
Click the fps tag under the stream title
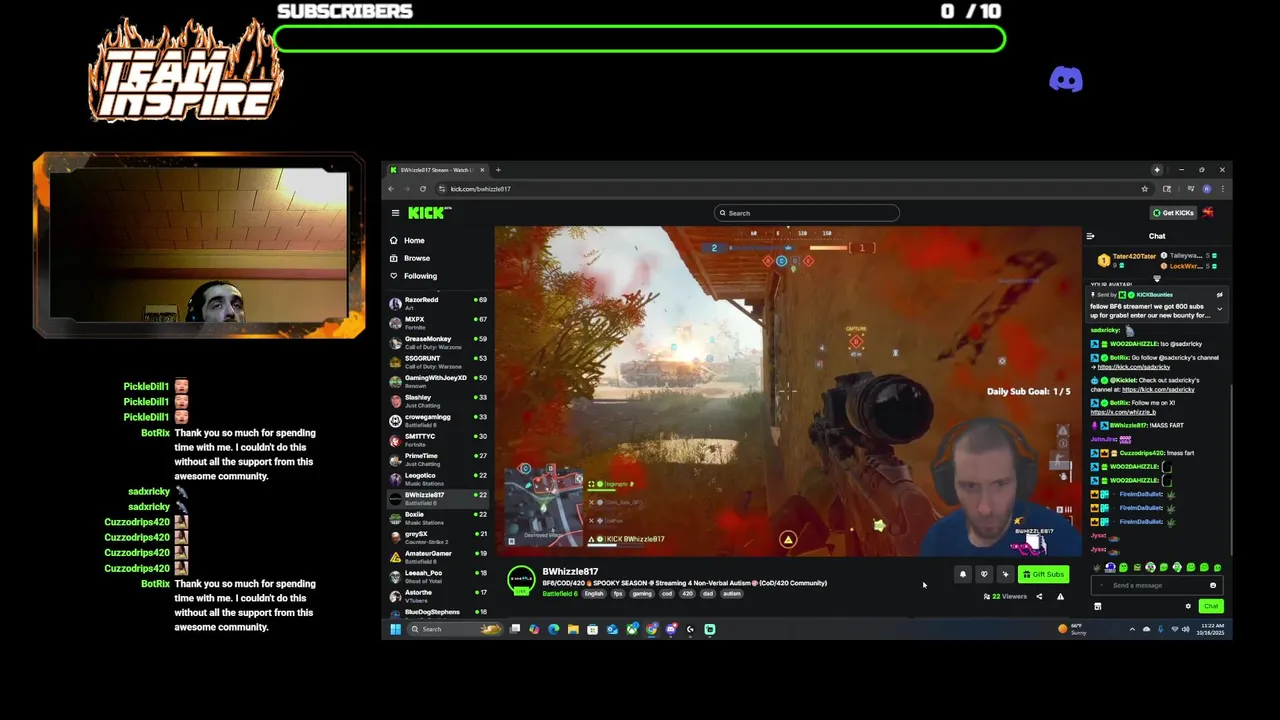618,594
